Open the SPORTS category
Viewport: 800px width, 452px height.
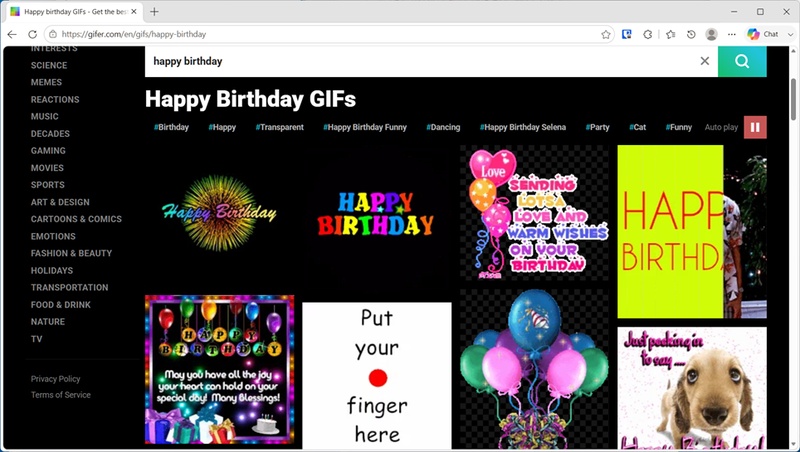[x=47, y=185]
